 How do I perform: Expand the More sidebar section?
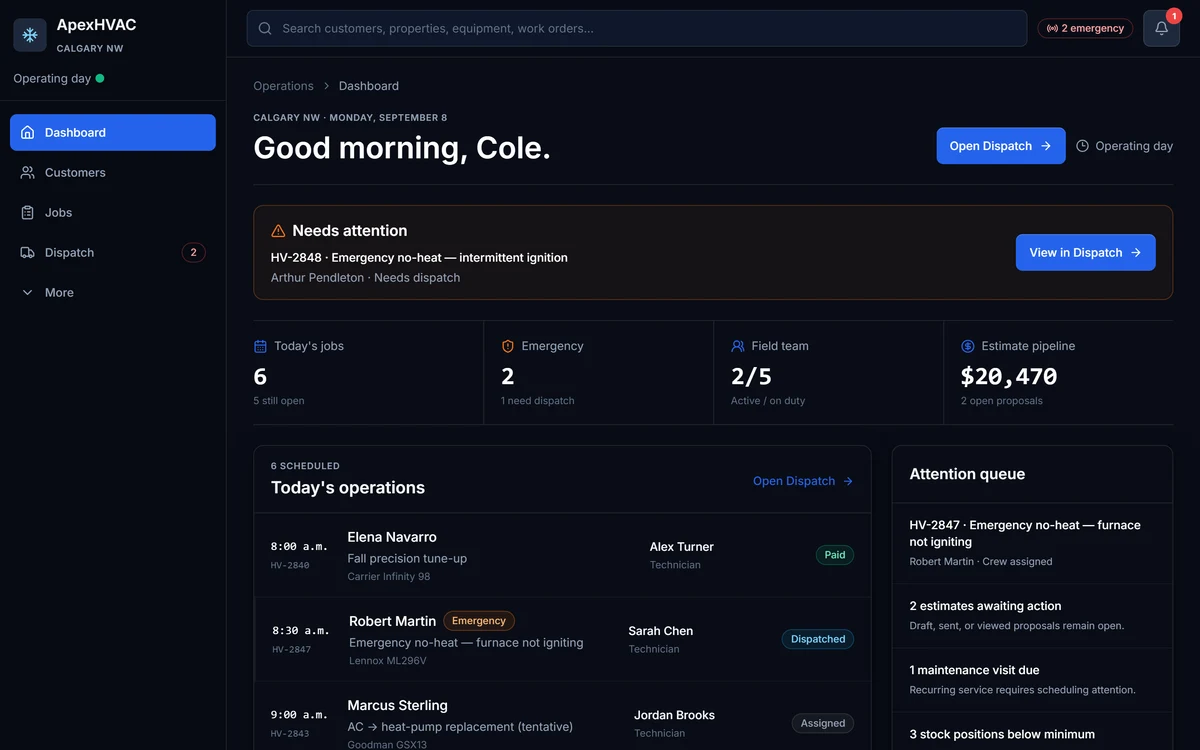[113, 293]
